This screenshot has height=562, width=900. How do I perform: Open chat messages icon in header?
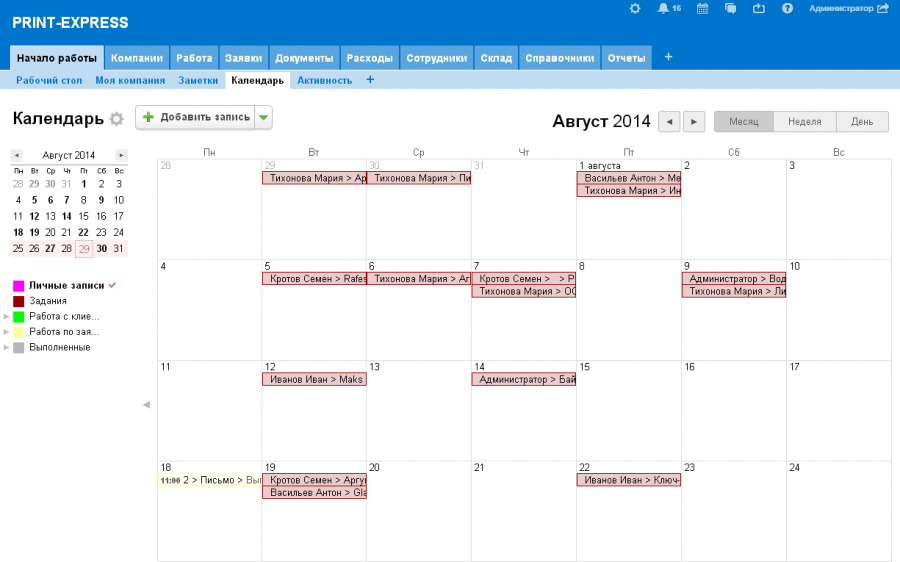coord(731,8)
